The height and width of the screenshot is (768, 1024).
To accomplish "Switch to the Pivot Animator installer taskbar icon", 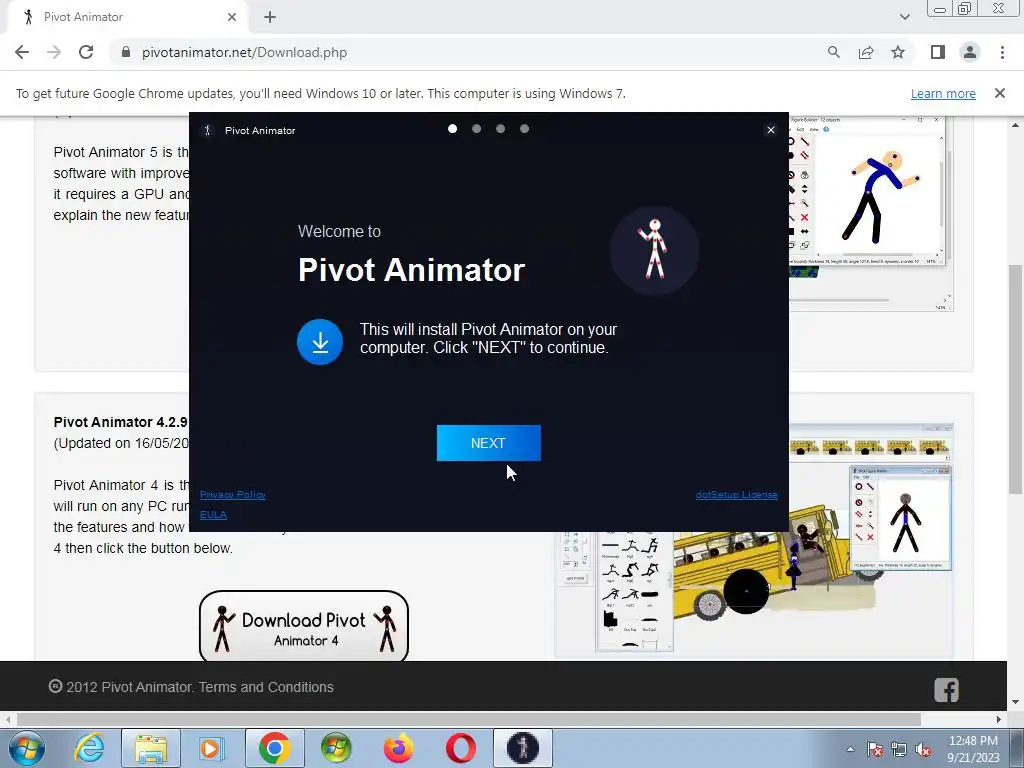I will tap(522, 748).
